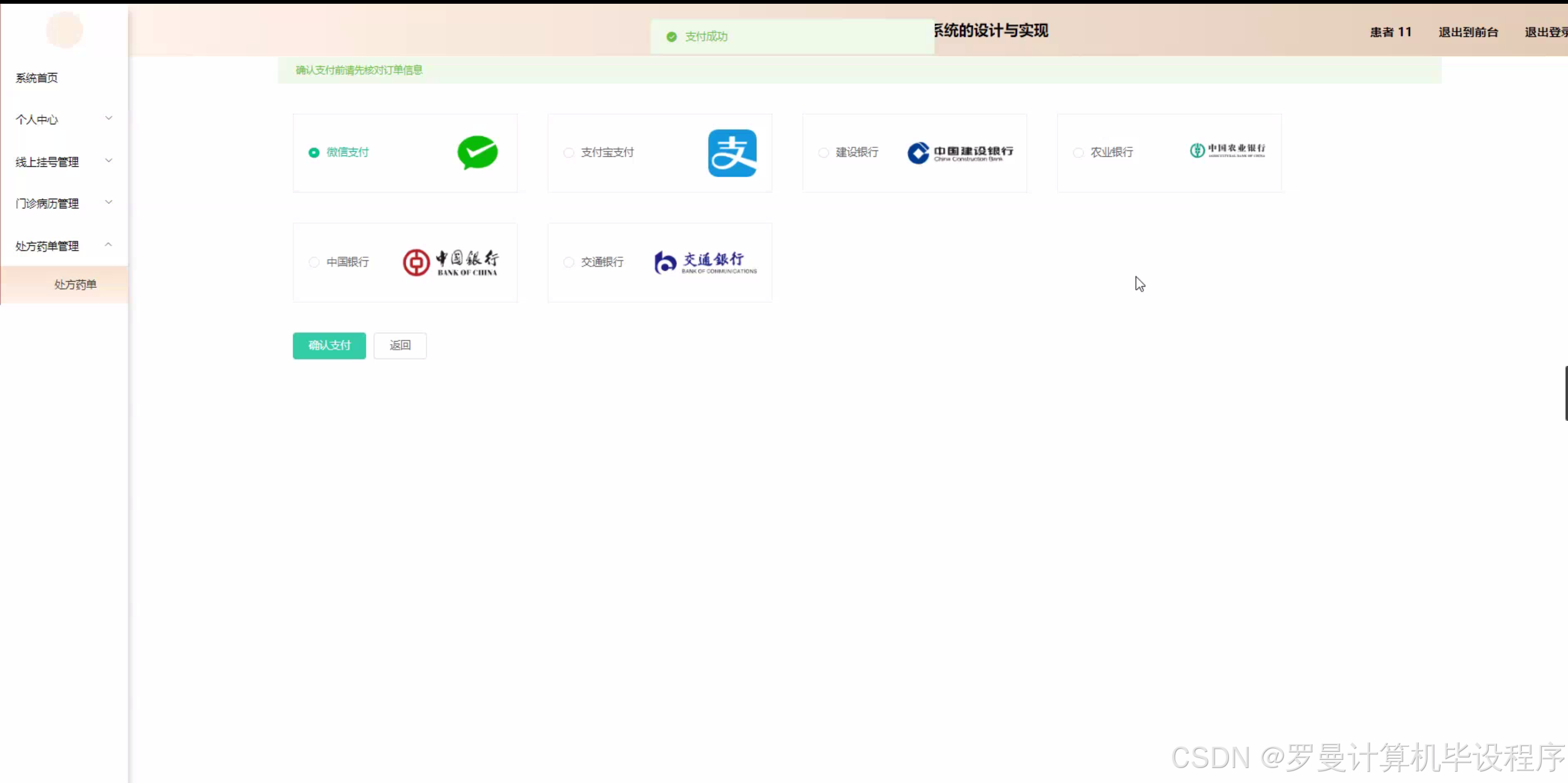Click the green success check icon in toast
Image resolution: width=1568 pixels, height=783 pixels.
(x=671, y=37)
